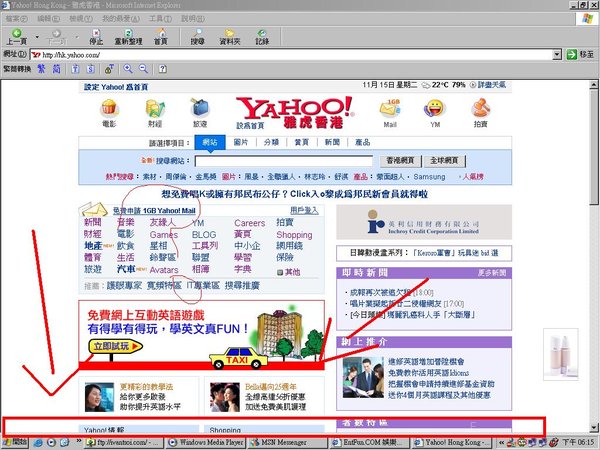The height and width of the screenshot is (450, 600).
Task: Click inside the address bar URL field
Action: click(291, 55)
